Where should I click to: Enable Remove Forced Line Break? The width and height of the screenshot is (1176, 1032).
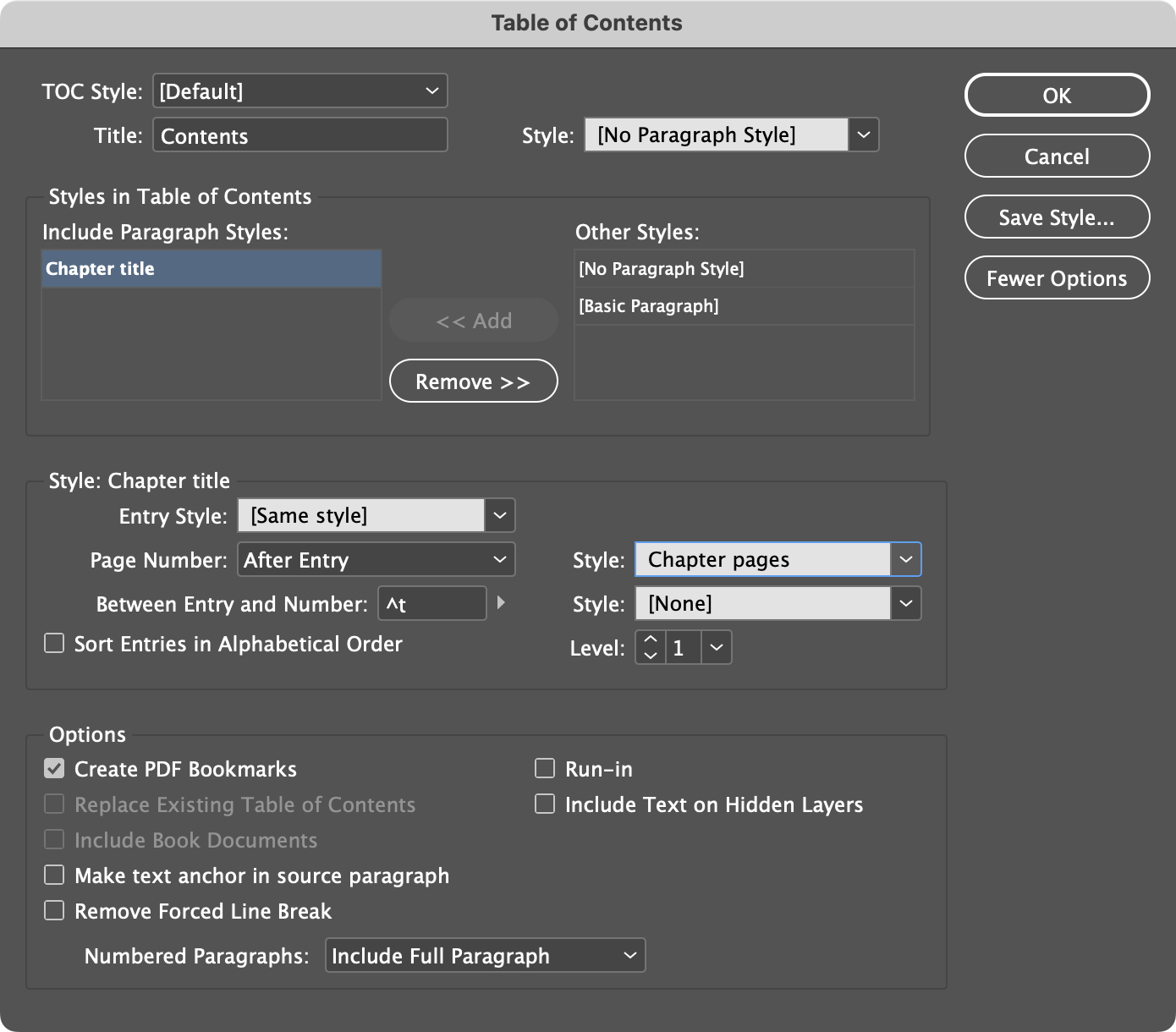point(54,910)
